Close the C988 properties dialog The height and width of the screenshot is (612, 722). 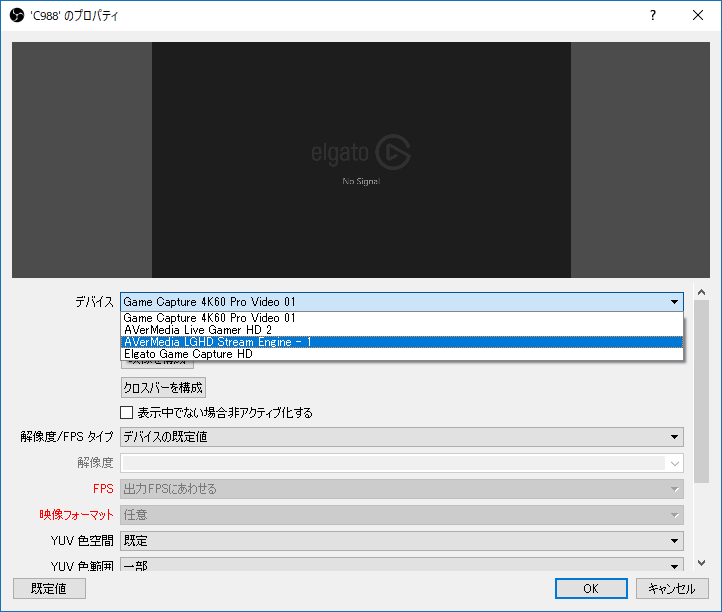click(698, 15)
